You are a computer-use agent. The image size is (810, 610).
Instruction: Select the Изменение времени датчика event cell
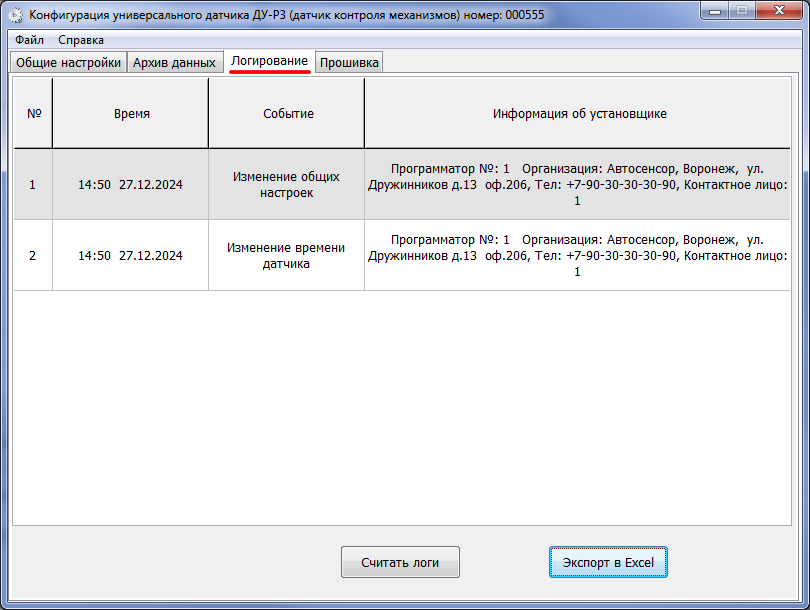287,255
